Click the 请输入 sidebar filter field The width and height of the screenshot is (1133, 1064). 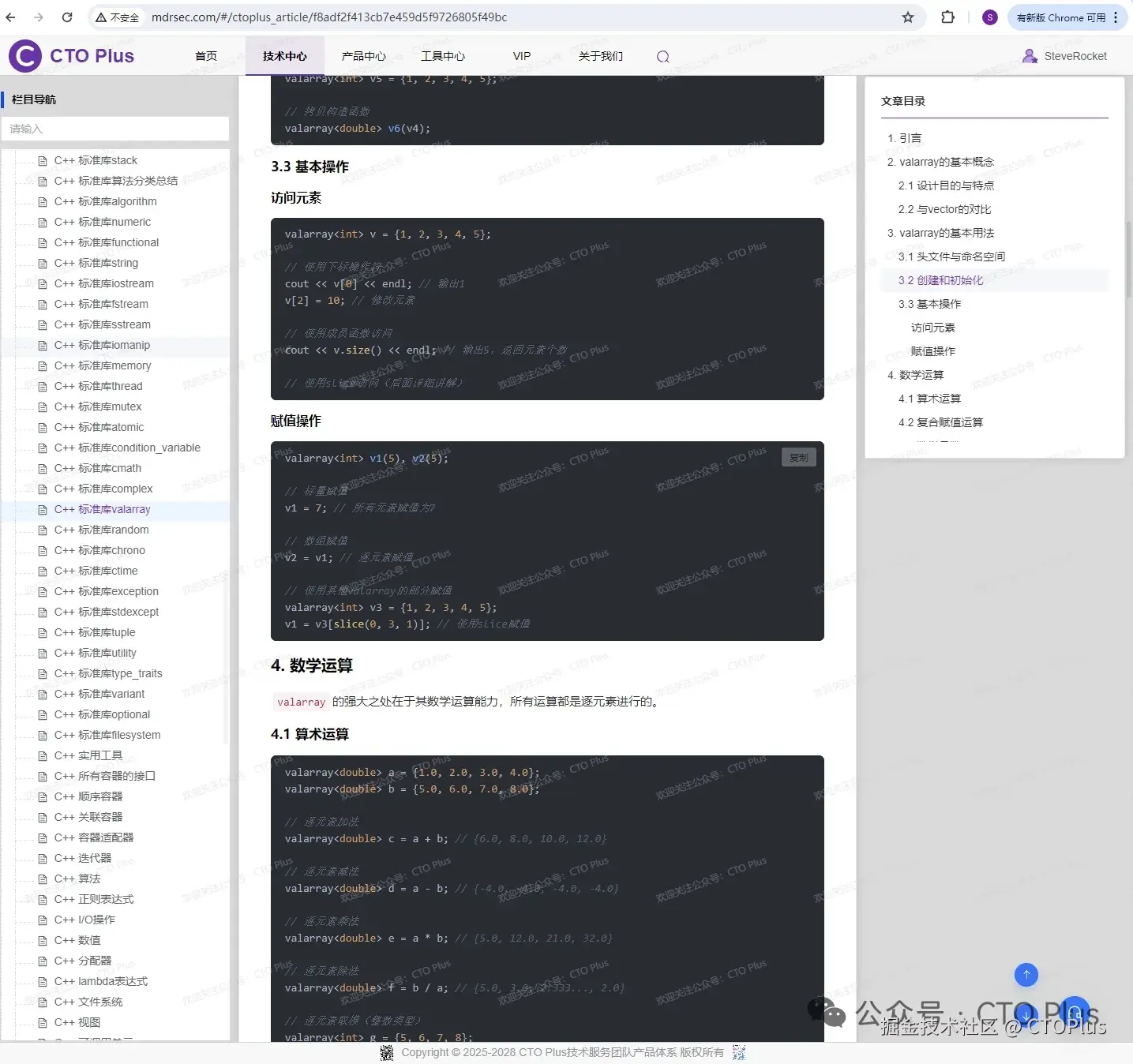115,129
